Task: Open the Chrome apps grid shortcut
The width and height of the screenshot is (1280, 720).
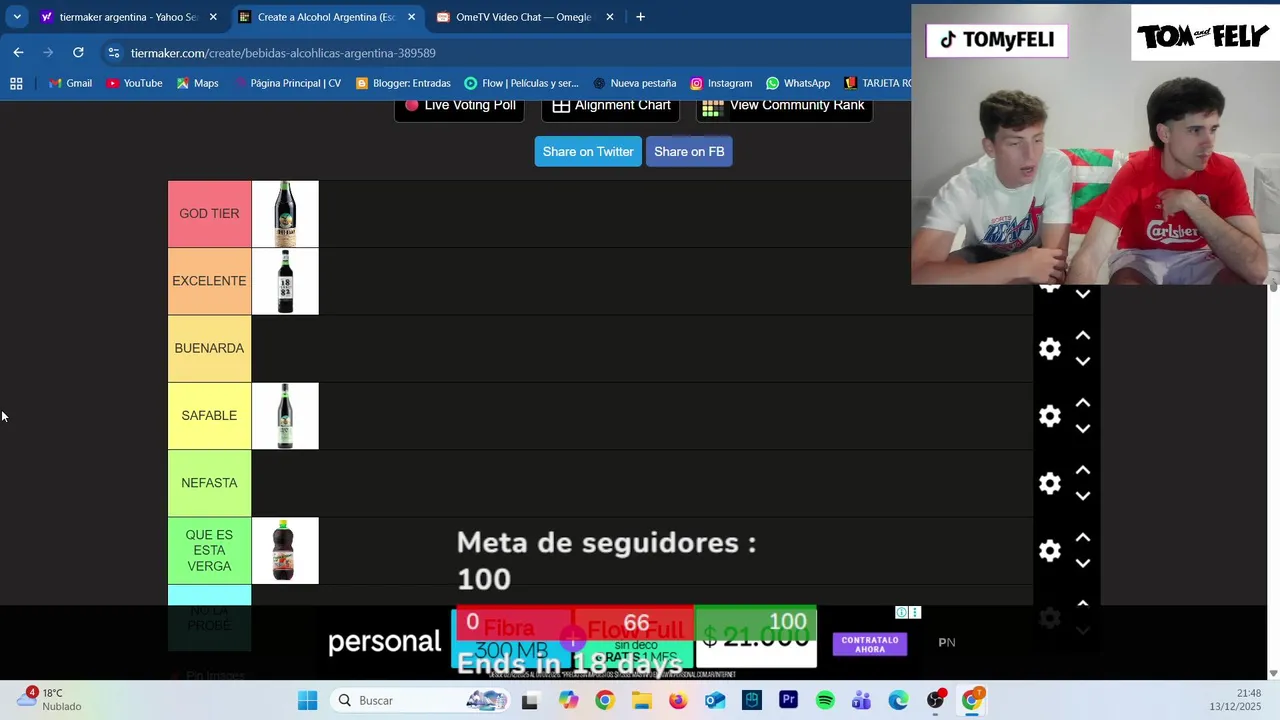Action: point(16,83)
